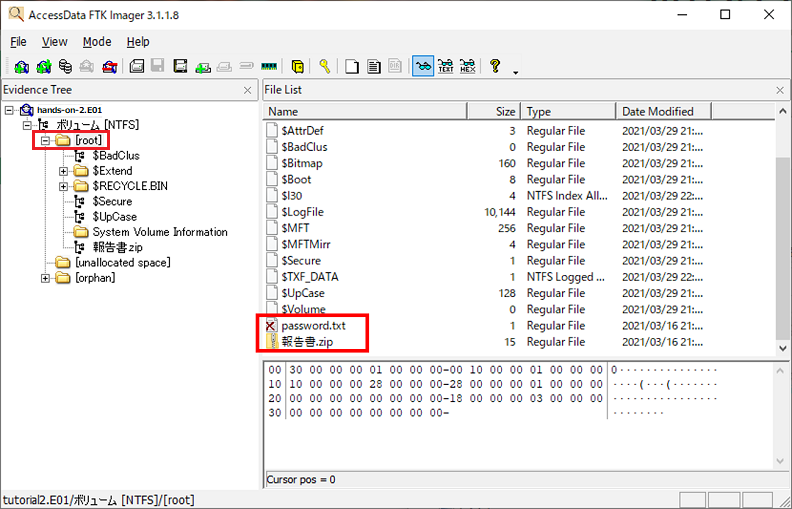
Task: Click the System Volume Information folder icon
Action: click(x=81, y=232)
